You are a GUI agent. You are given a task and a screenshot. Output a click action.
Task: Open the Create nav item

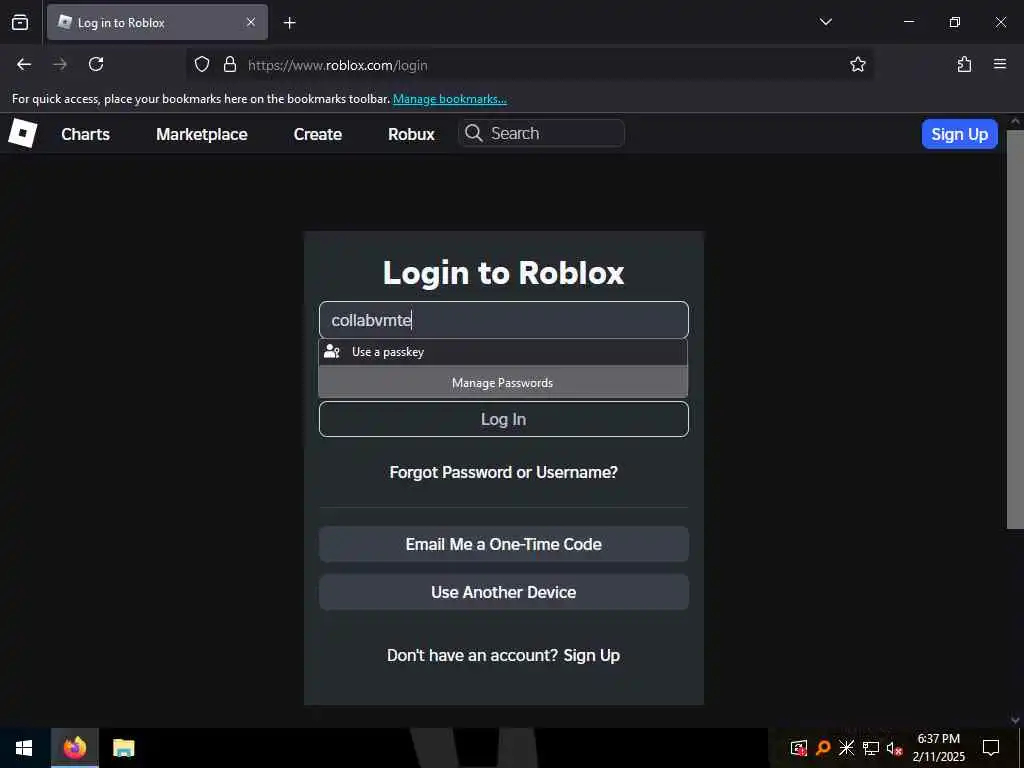[x=318, y=134]
